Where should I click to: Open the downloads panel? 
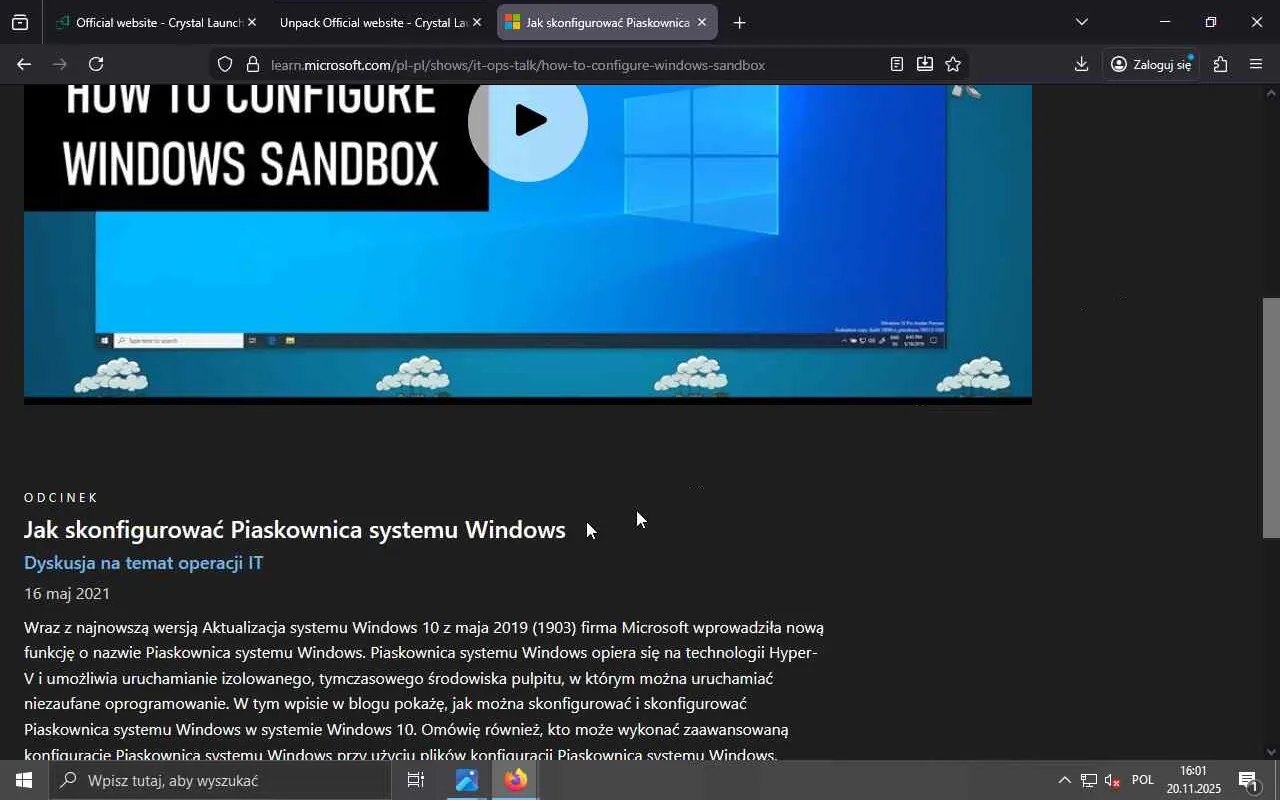[1081, 65]
